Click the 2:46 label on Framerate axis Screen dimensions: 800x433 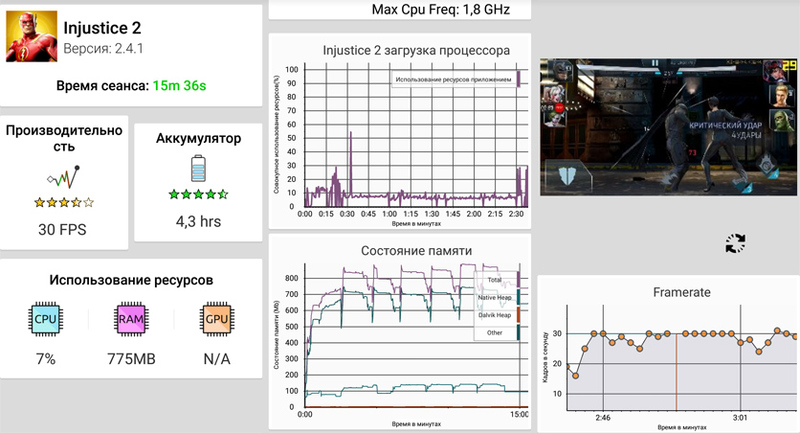point(603,418)
